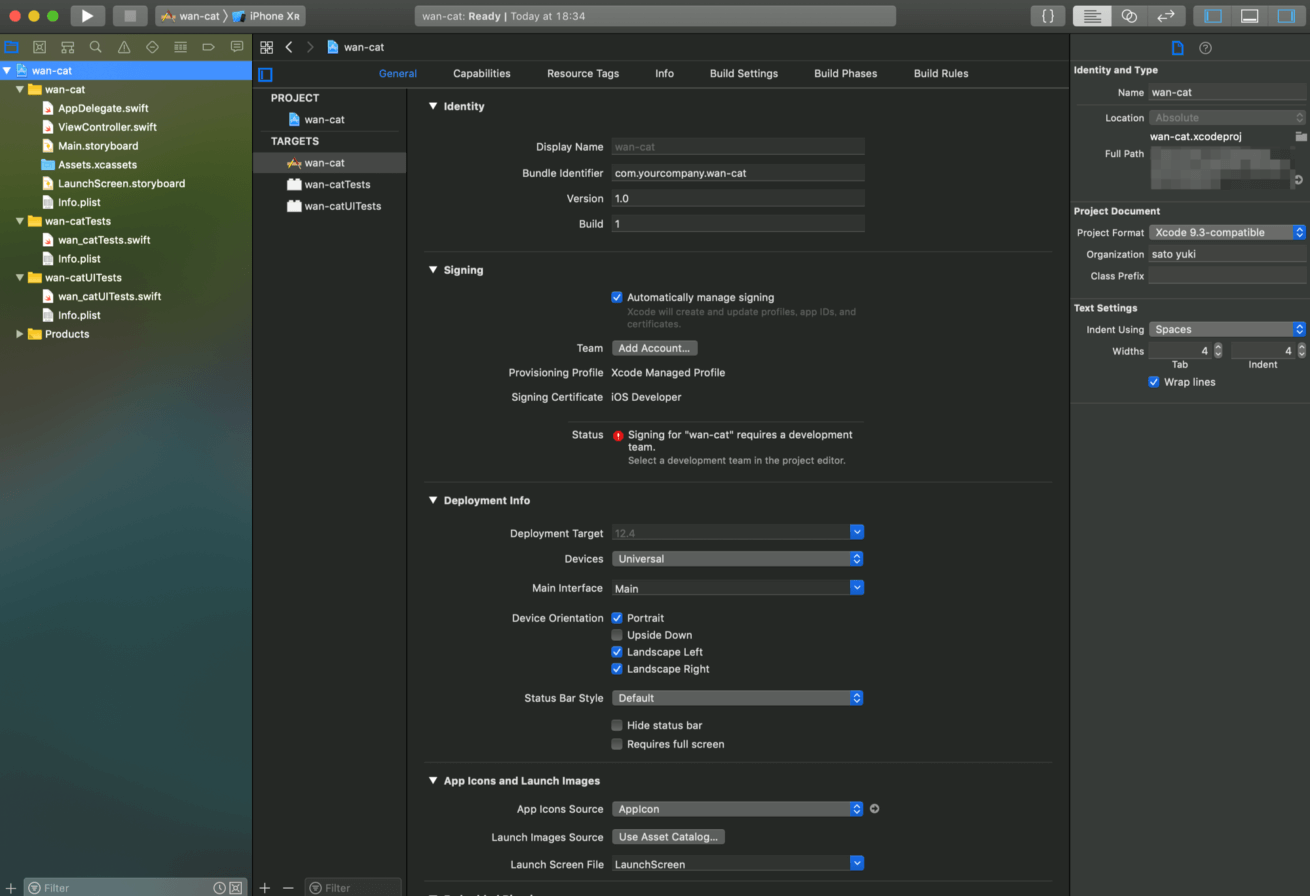The width and height of the screenshot is (1310, 896).
Task: Click the Run (play) button
Action: pyautogui.click(x=88, y=16)
